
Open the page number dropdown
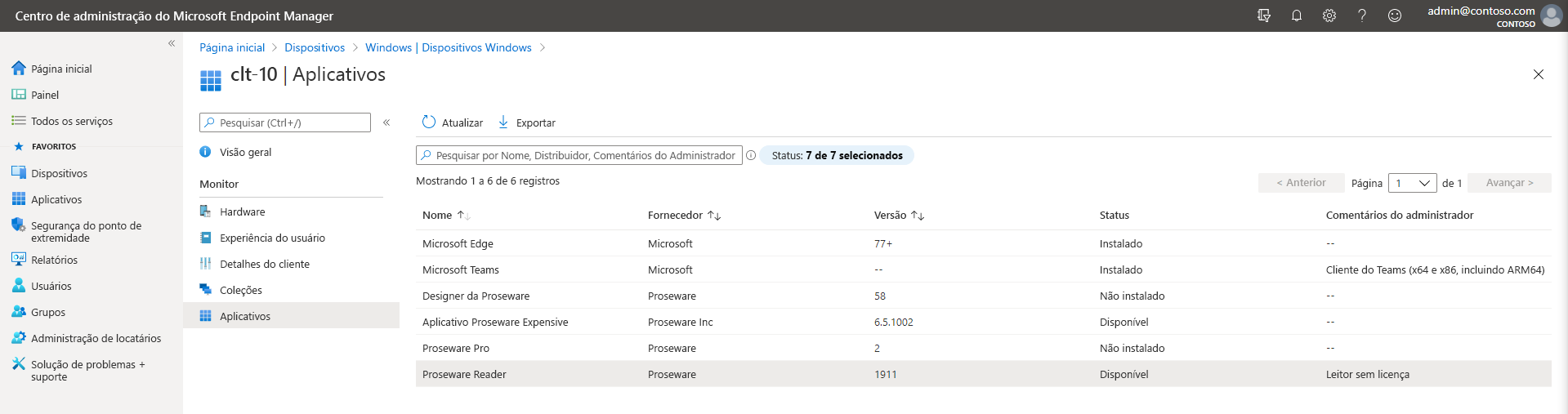click(1412, 183)
